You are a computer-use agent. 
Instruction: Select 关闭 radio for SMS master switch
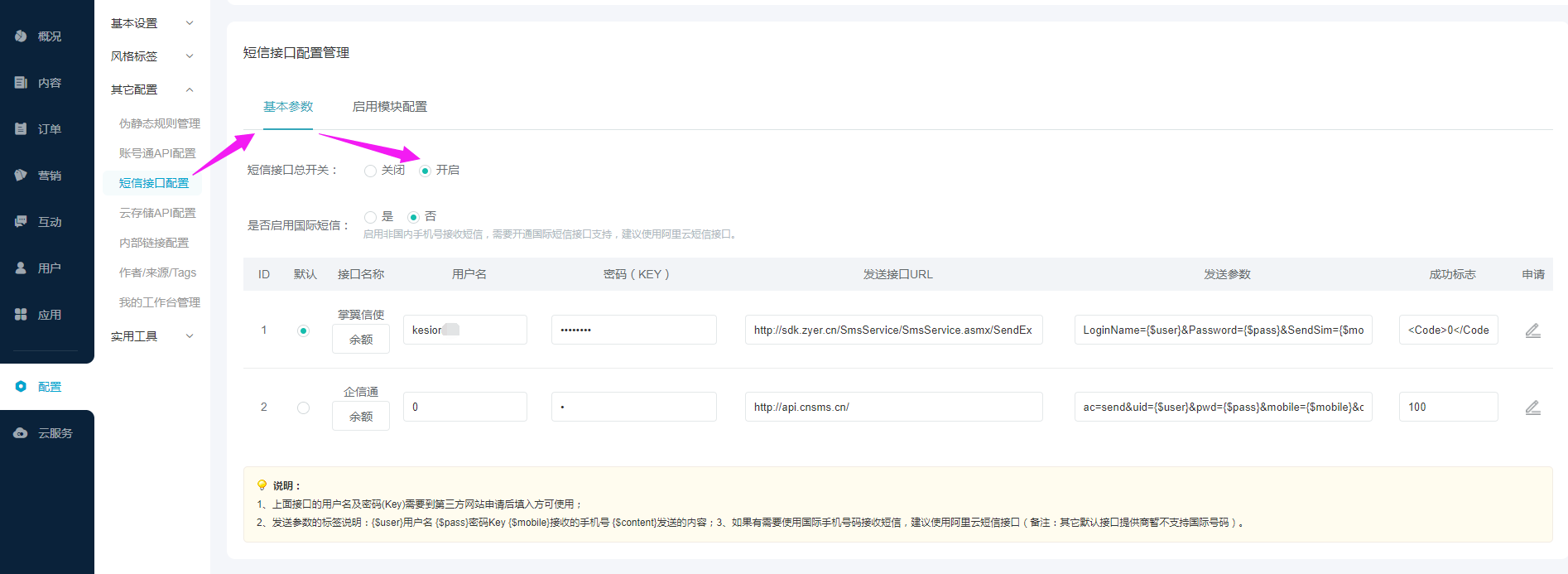(x=370, y=171)
